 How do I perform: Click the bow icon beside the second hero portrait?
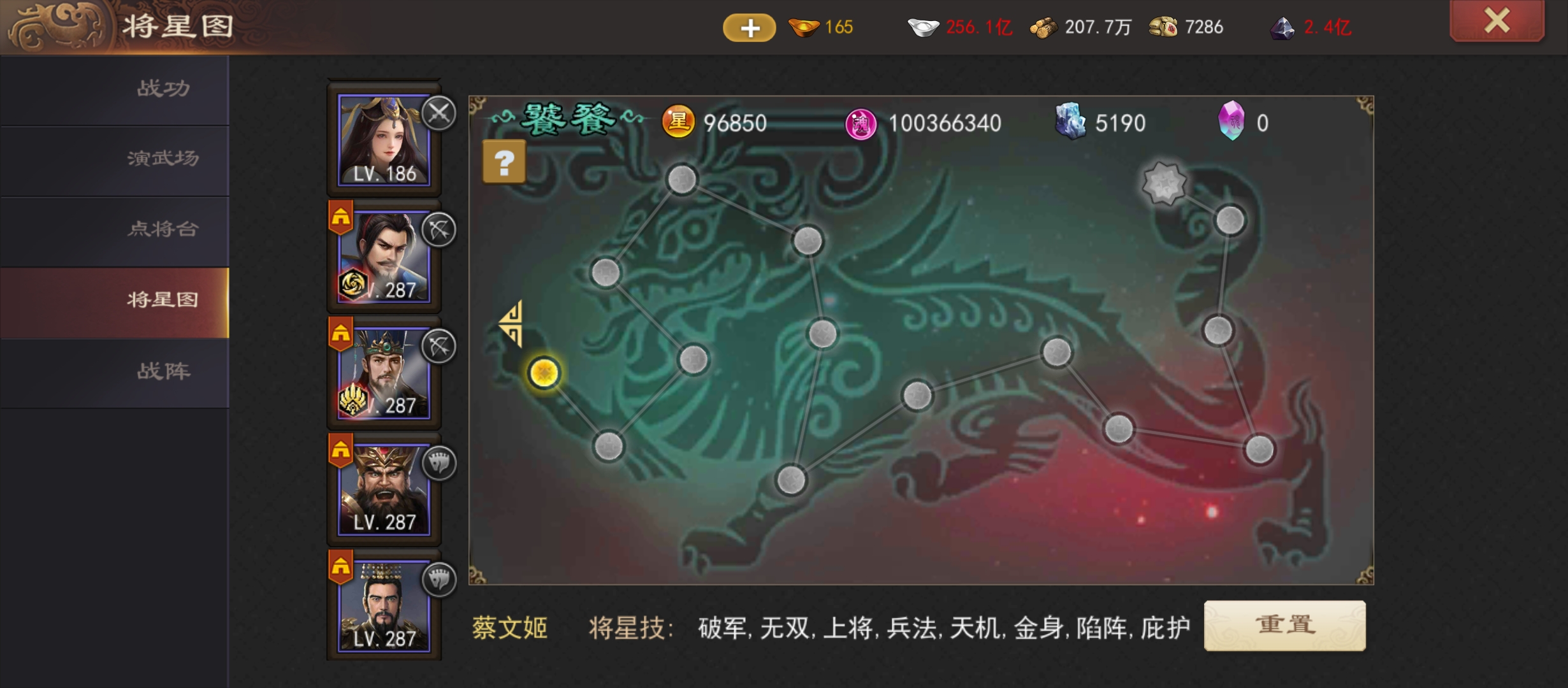pos(439,229)
